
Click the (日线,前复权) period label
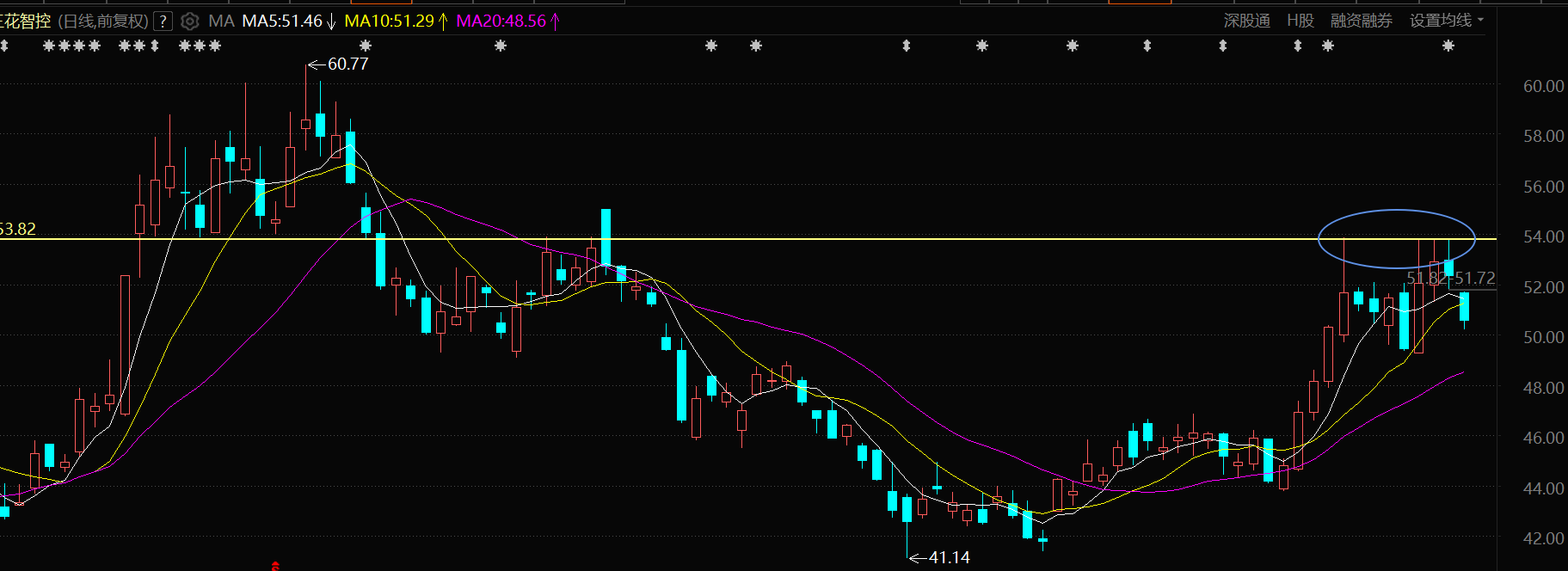point(103,21)
